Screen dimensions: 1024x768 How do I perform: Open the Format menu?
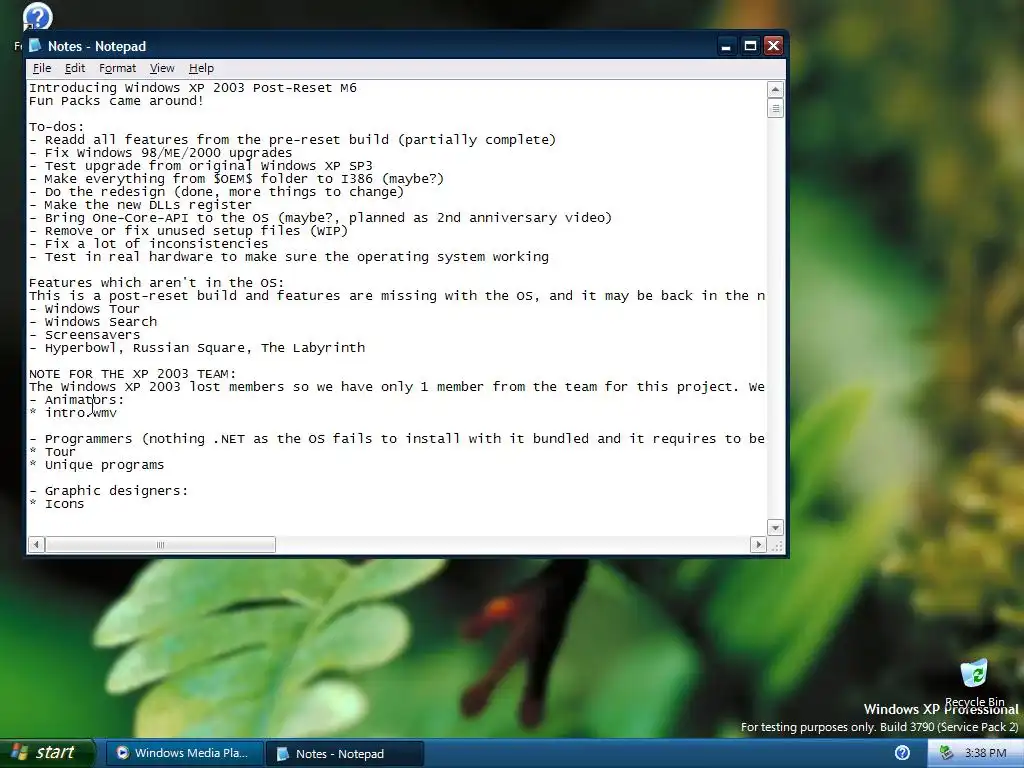pyautogui.click(x=118, y=68)
